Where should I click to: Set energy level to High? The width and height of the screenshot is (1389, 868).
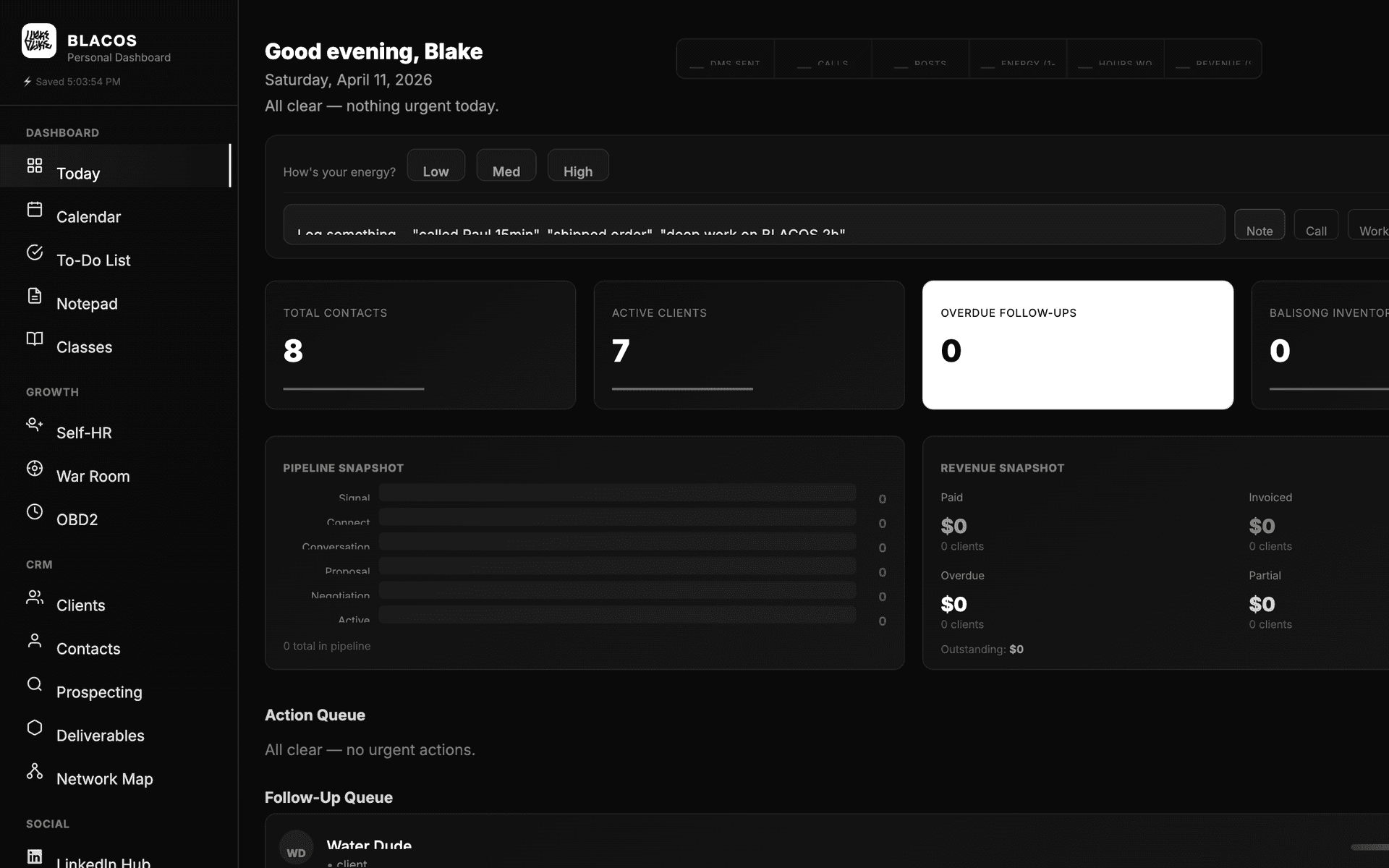[577, 166]
